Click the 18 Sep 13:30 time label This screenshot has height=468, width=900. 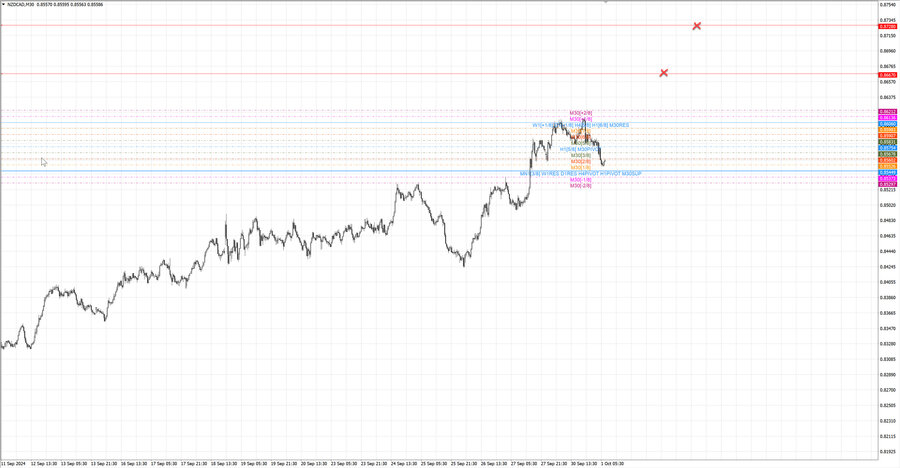224,463
